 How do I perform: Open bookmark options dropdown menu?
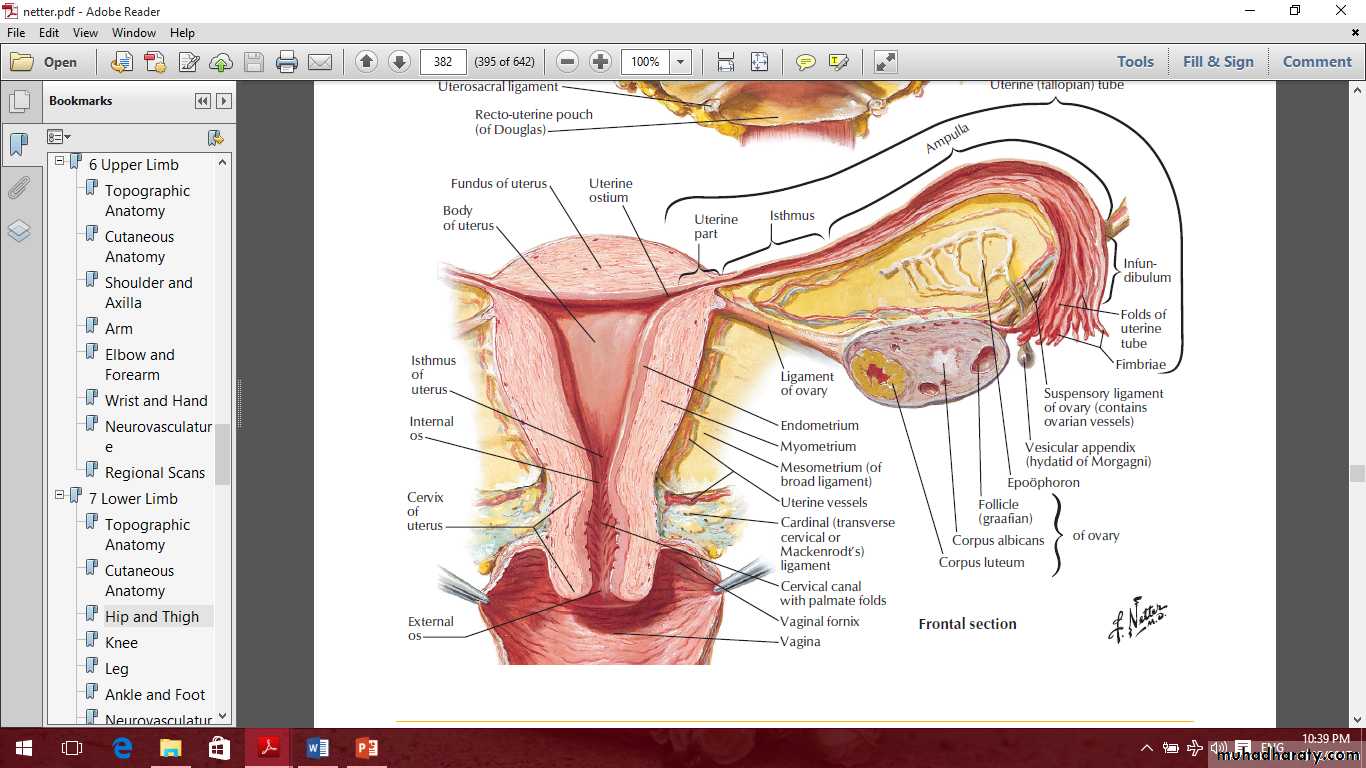[x=59, y=137]
